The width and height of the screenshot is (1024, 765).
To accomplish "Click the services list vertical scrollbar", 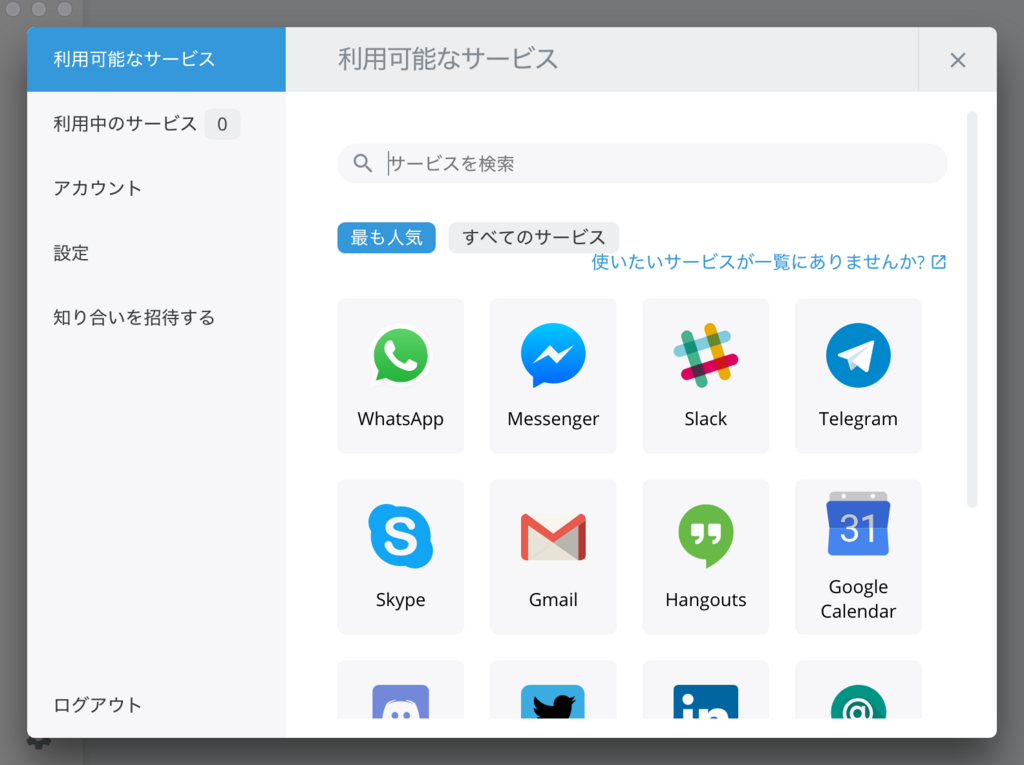I will point(972,310).
